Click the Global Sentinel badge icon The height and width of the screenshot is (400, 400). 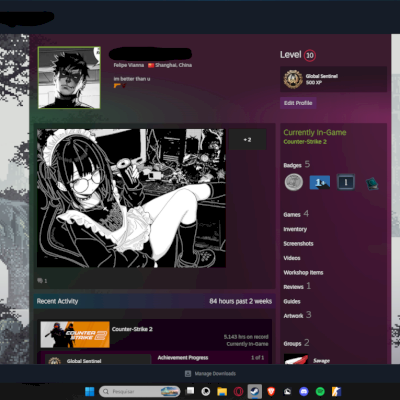(293, 79)
